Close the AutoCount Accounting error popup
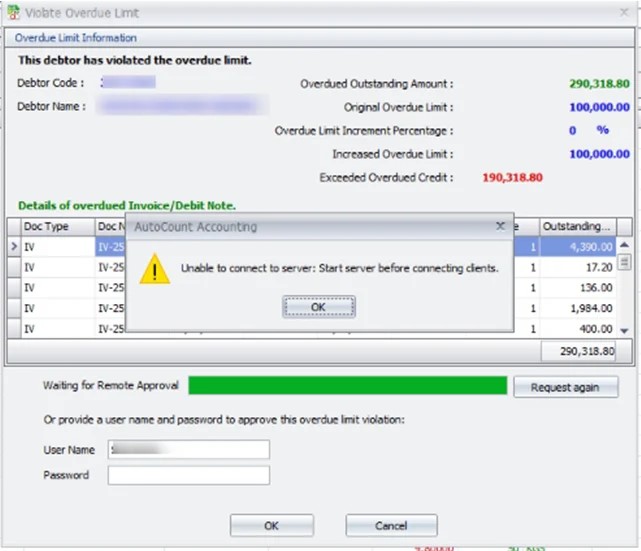This screenshot has height=551, width=641. tap(500, 227)
